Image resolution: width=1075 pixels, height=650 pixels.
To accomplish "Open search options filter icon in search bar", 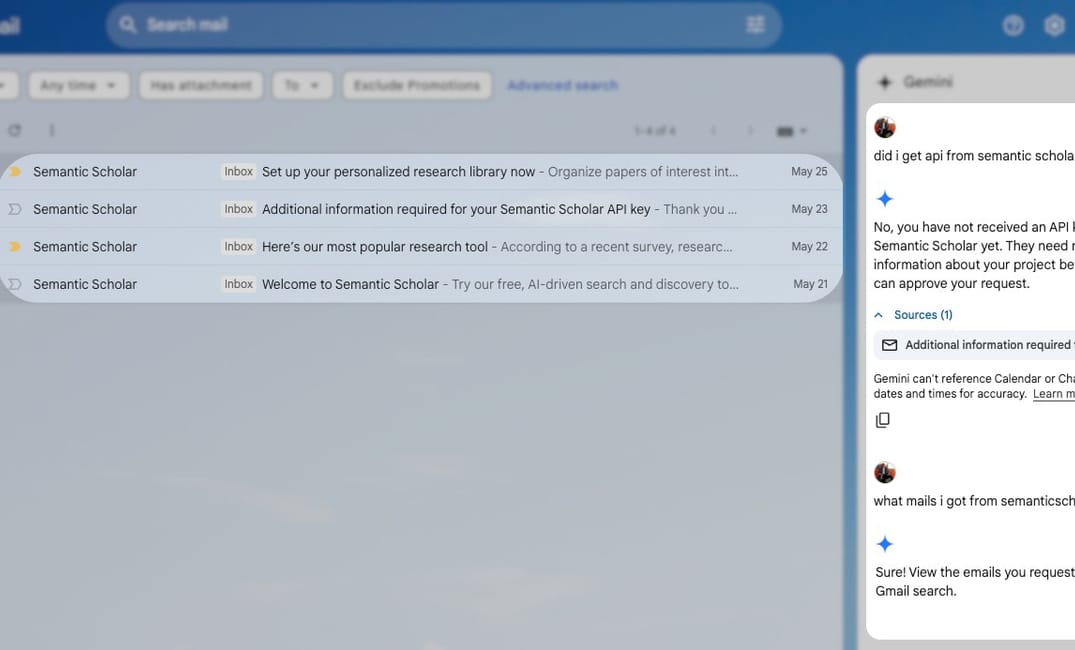I will point(755,25).
